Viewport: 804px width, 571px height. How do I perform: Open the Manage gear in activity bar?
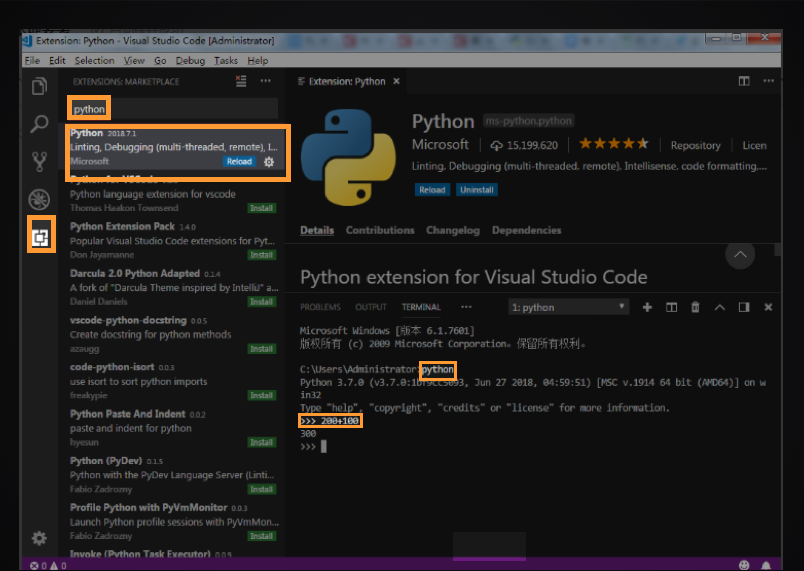coord(39,538)
